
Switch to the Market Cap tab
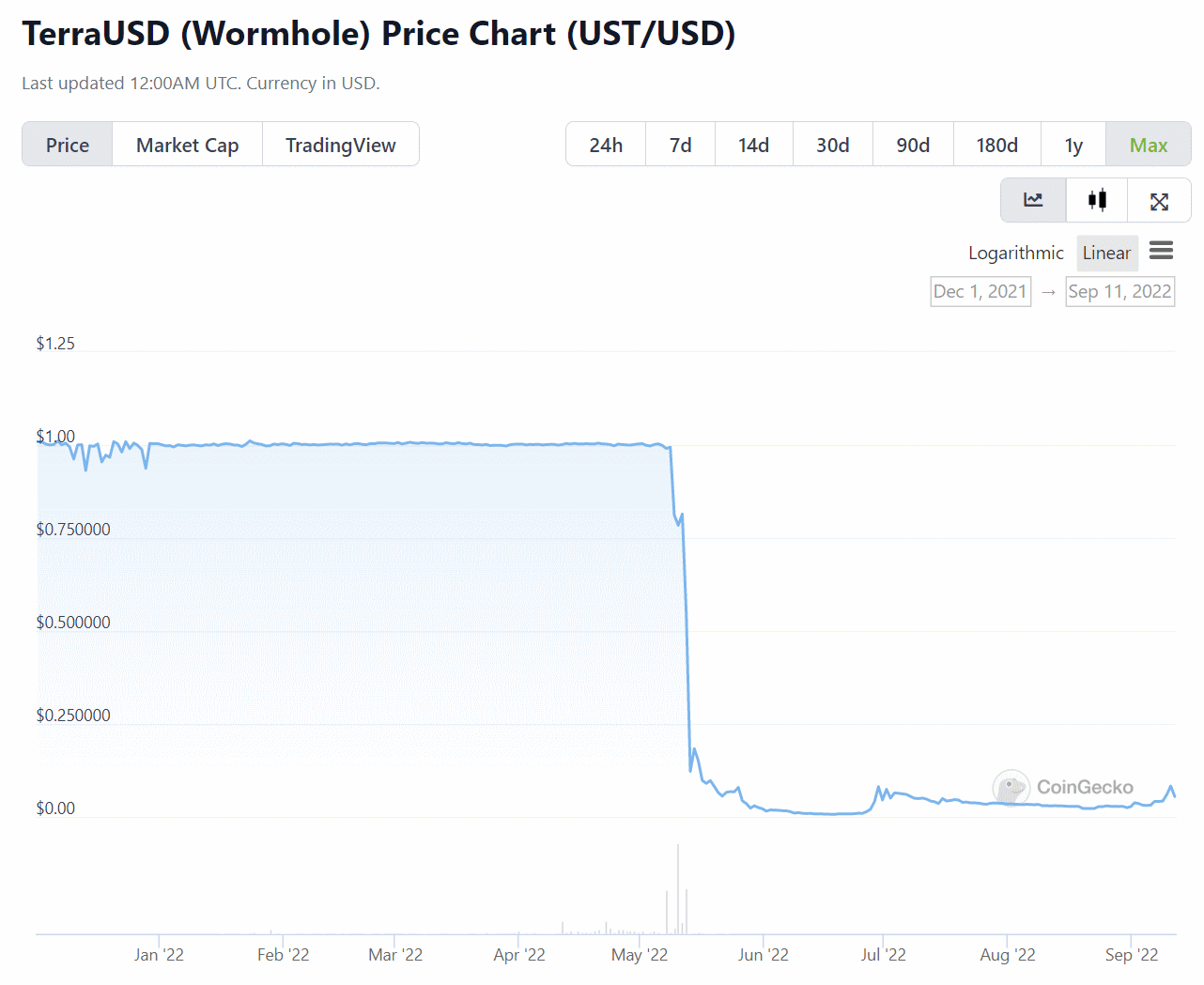point(186,145)
